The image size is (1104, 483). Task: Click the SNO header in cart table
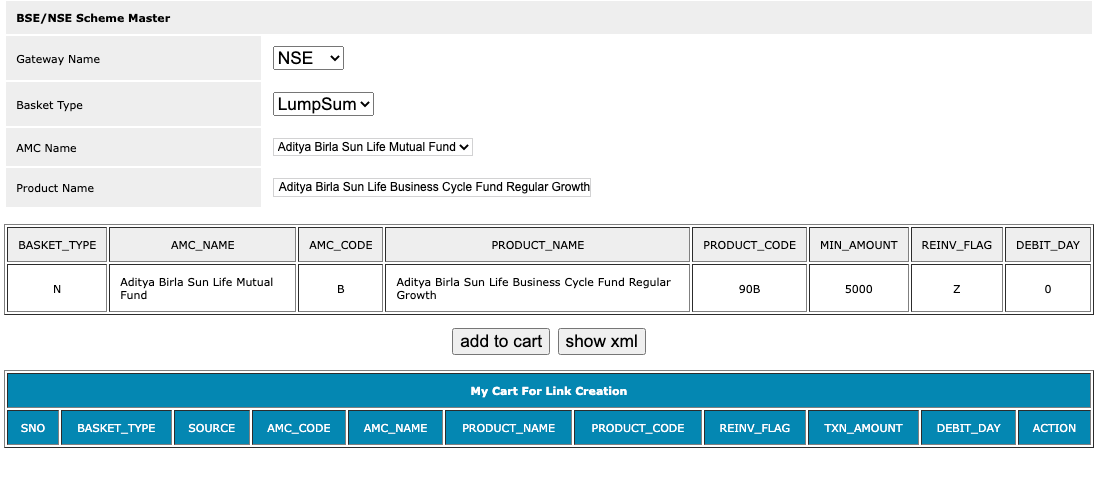(x=33, y=428)
